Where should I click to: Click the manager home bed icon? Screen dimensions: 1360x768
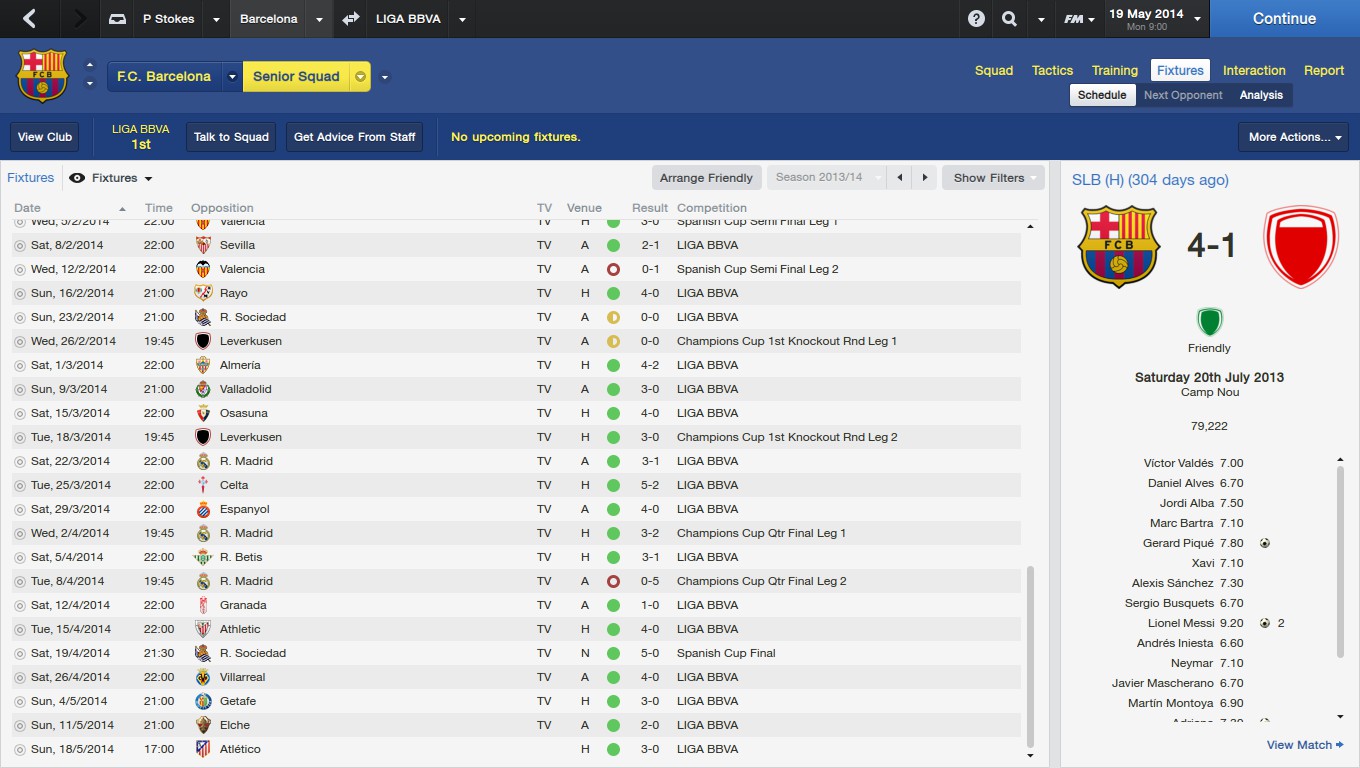tap(118, 19)
